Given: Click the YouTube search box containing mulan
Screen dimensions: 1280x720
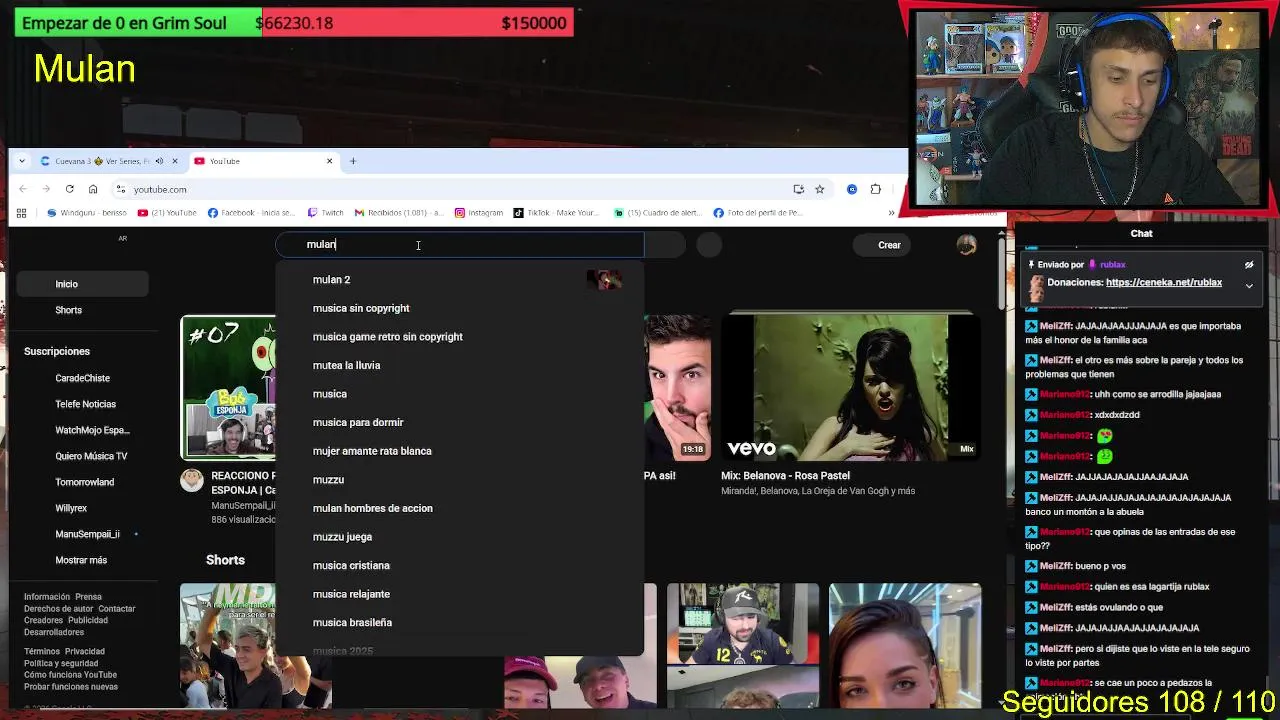Looking at the screenshot, I should click(460, 245).
